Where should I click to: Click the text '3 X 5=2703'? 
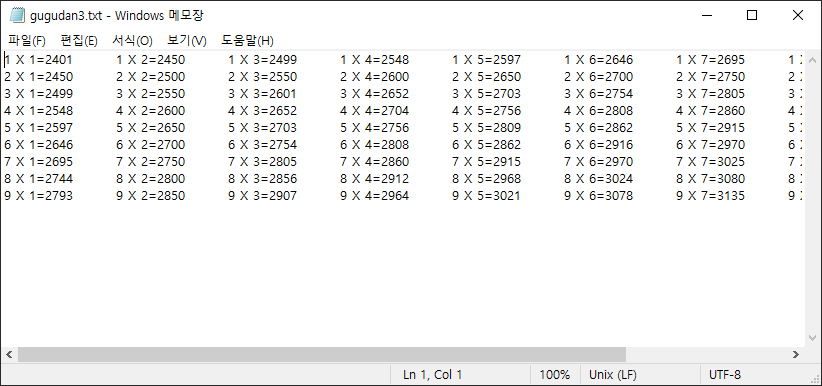tap(486, 94)
